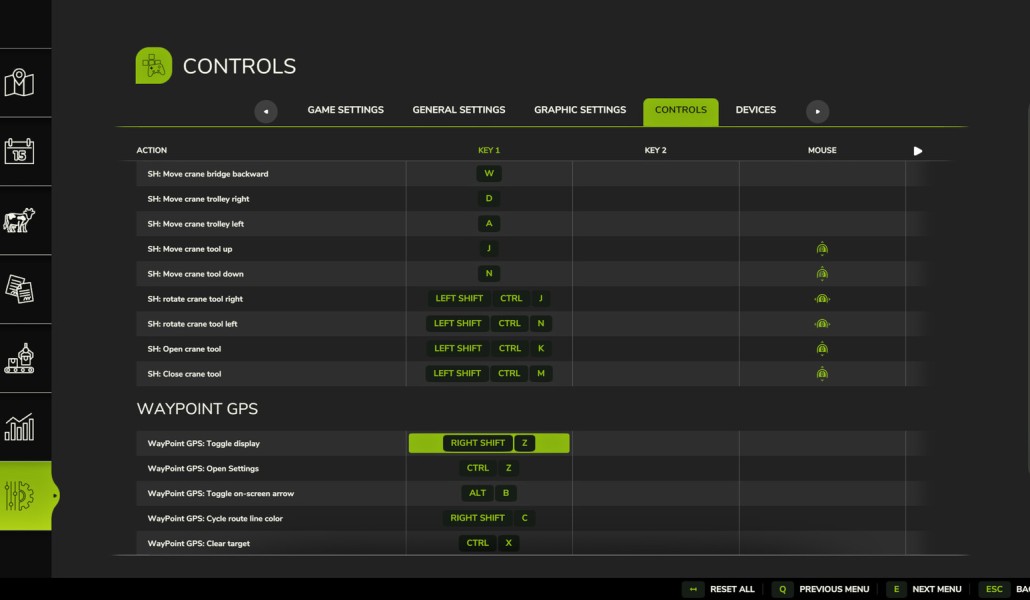Screen dimensions: 1030x600
Task: Show gamepad columns with arrow beside MOUSE
Action: point(918,150)
